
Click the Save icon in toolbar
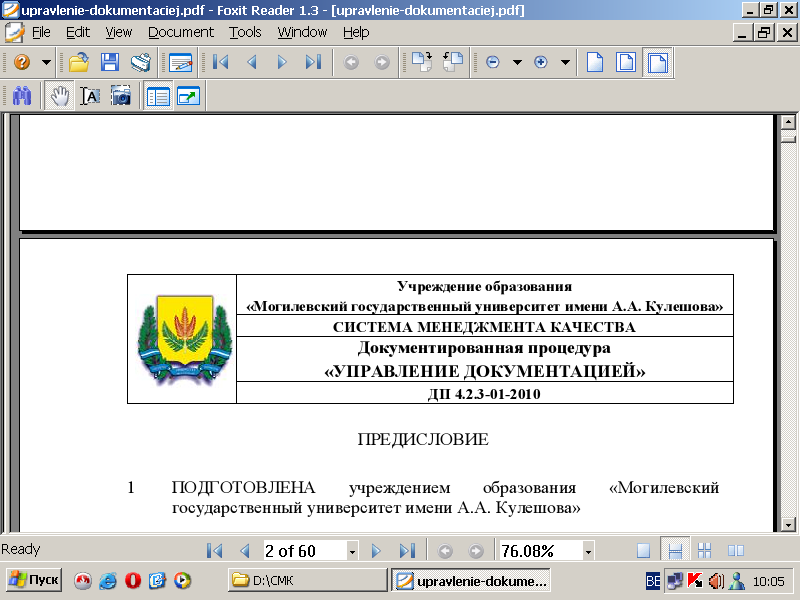pyautogui.click(x=110, y=62)
